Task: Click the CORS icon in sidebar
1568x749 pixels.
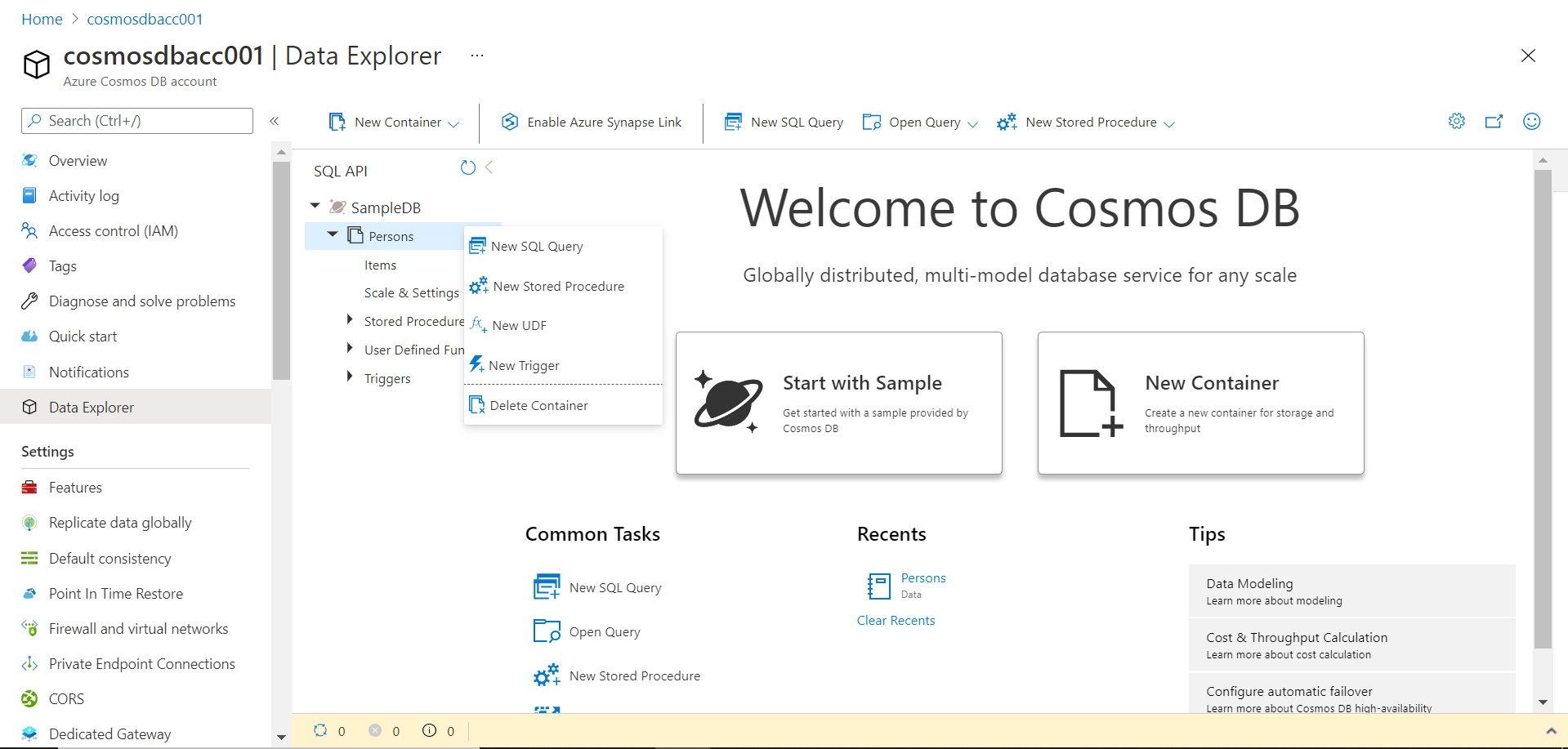Action: point(29,699)
